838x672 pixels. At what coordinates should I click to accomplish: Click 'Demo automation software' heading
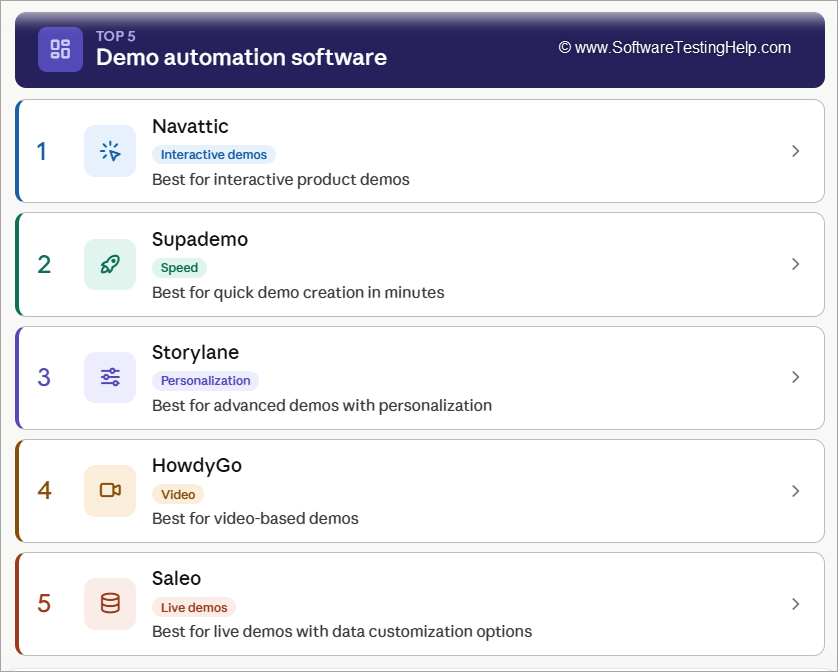242,57
